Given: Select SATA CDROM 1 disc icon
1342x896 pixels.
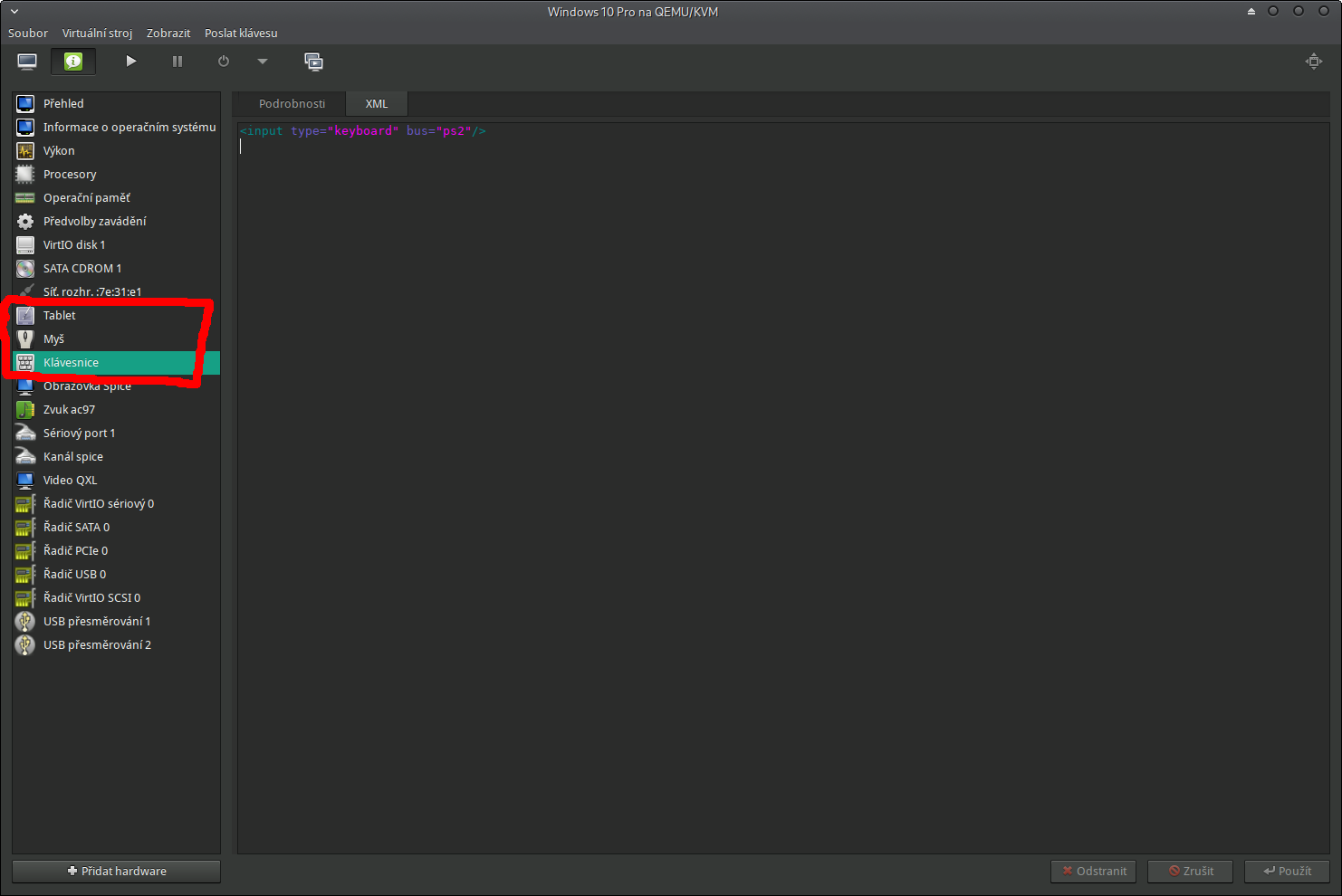Looking at the screenshot, I should point(25,269).
